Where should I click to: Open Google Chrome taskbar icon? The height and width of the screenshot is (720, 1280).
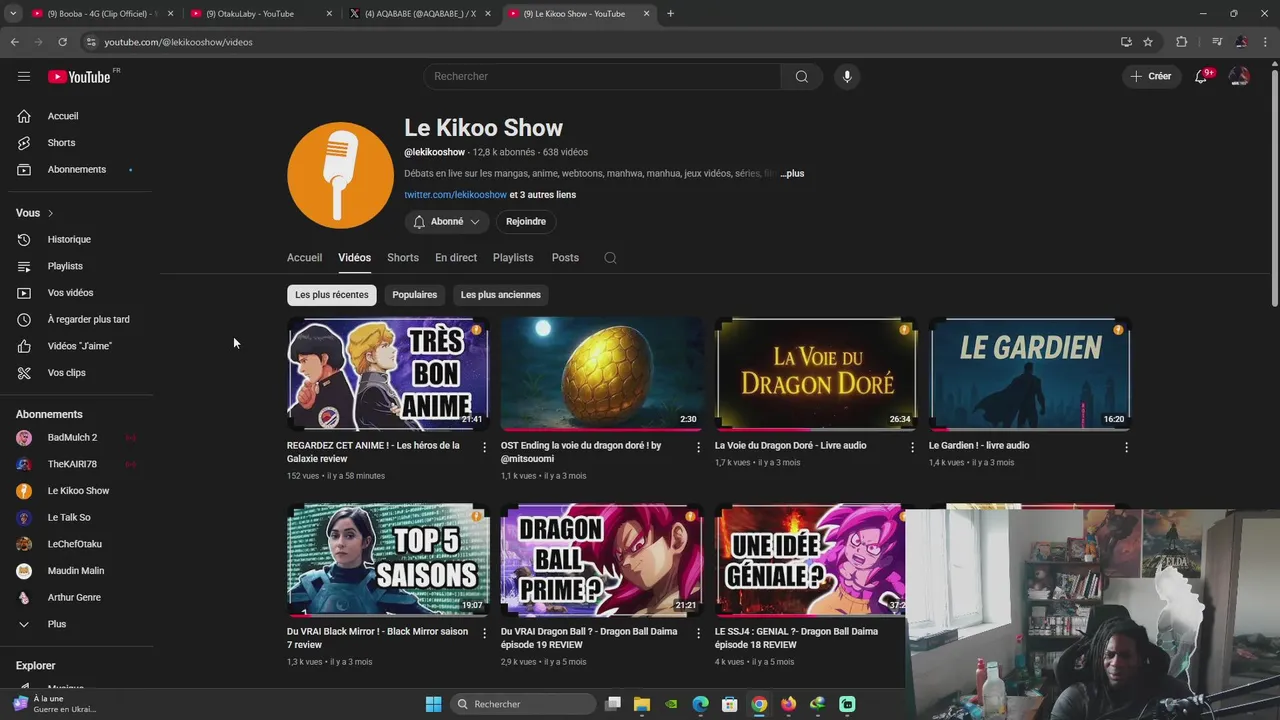(759, 704)
